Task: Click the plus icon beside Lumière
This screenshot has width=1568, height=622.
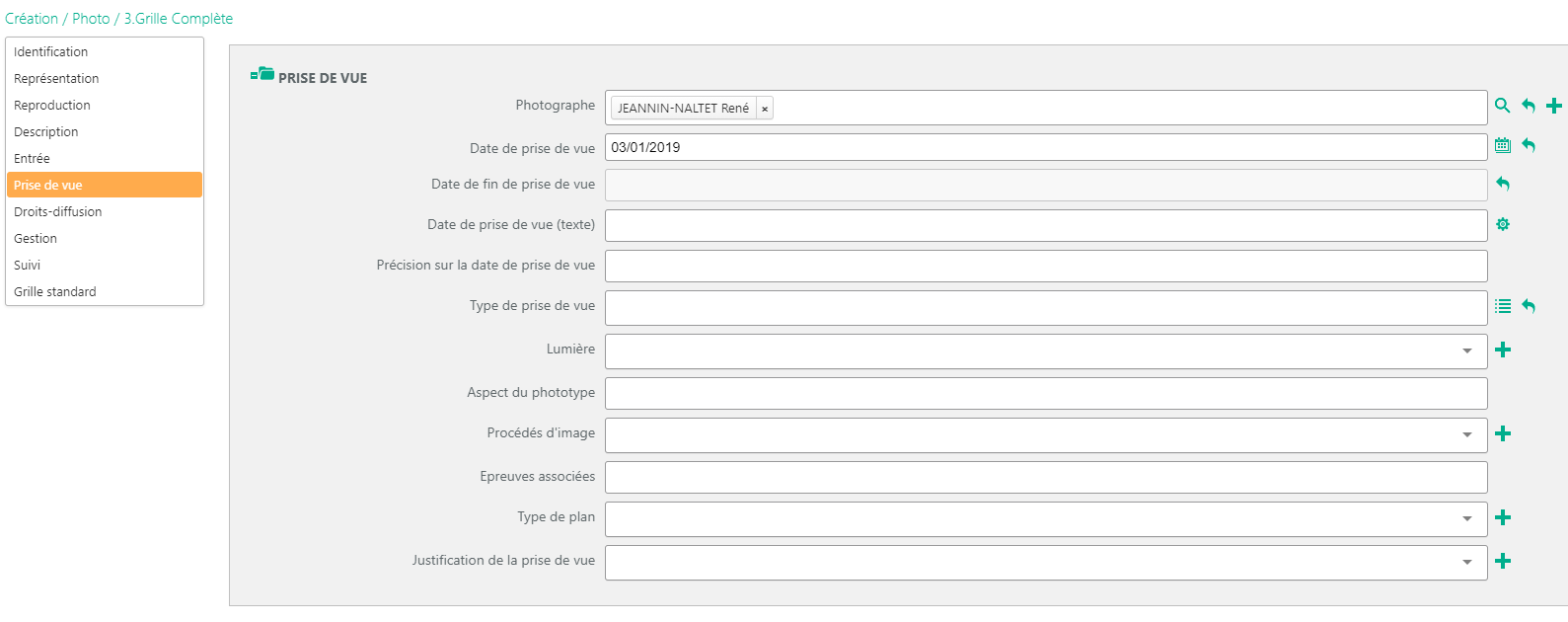Action: 1503,350
